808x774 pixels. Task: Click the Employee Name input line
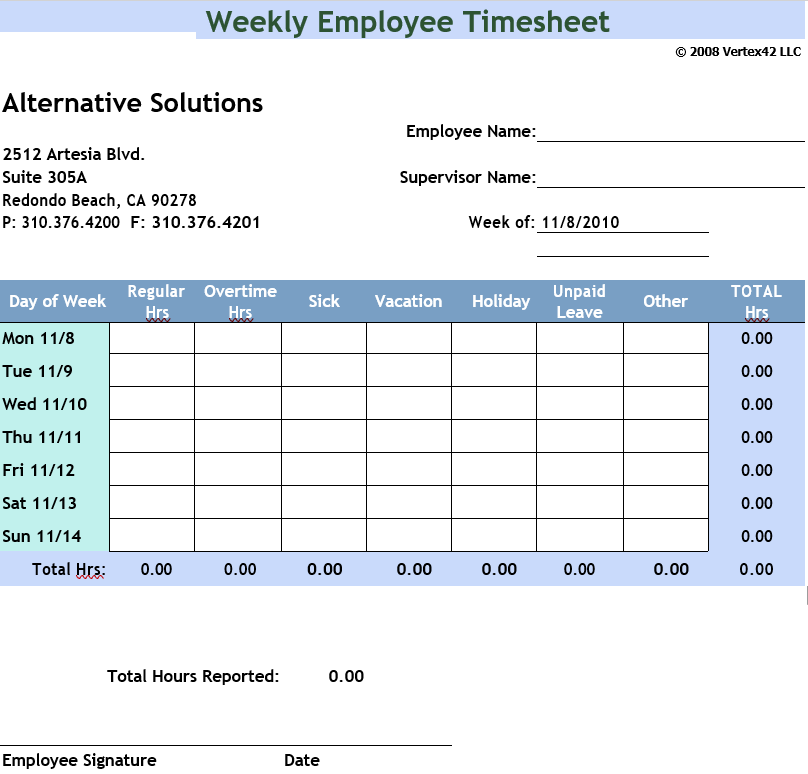[x=670, y=131]
